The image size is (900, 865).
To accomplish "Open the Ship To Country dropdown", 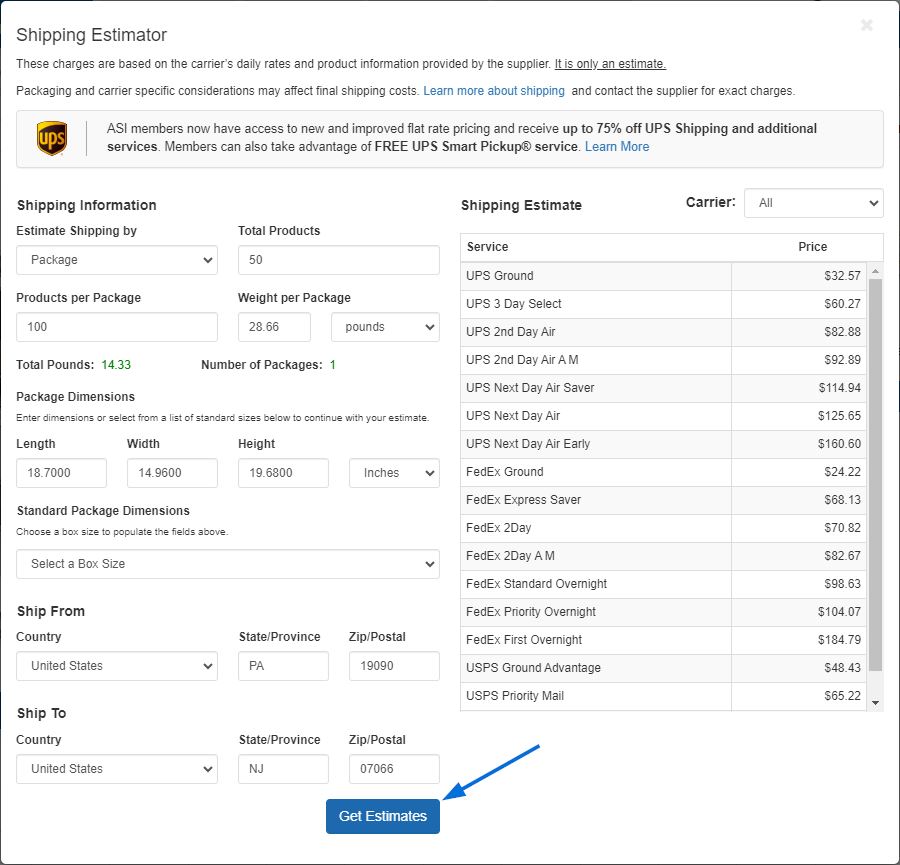I will (x=117, y=769).
